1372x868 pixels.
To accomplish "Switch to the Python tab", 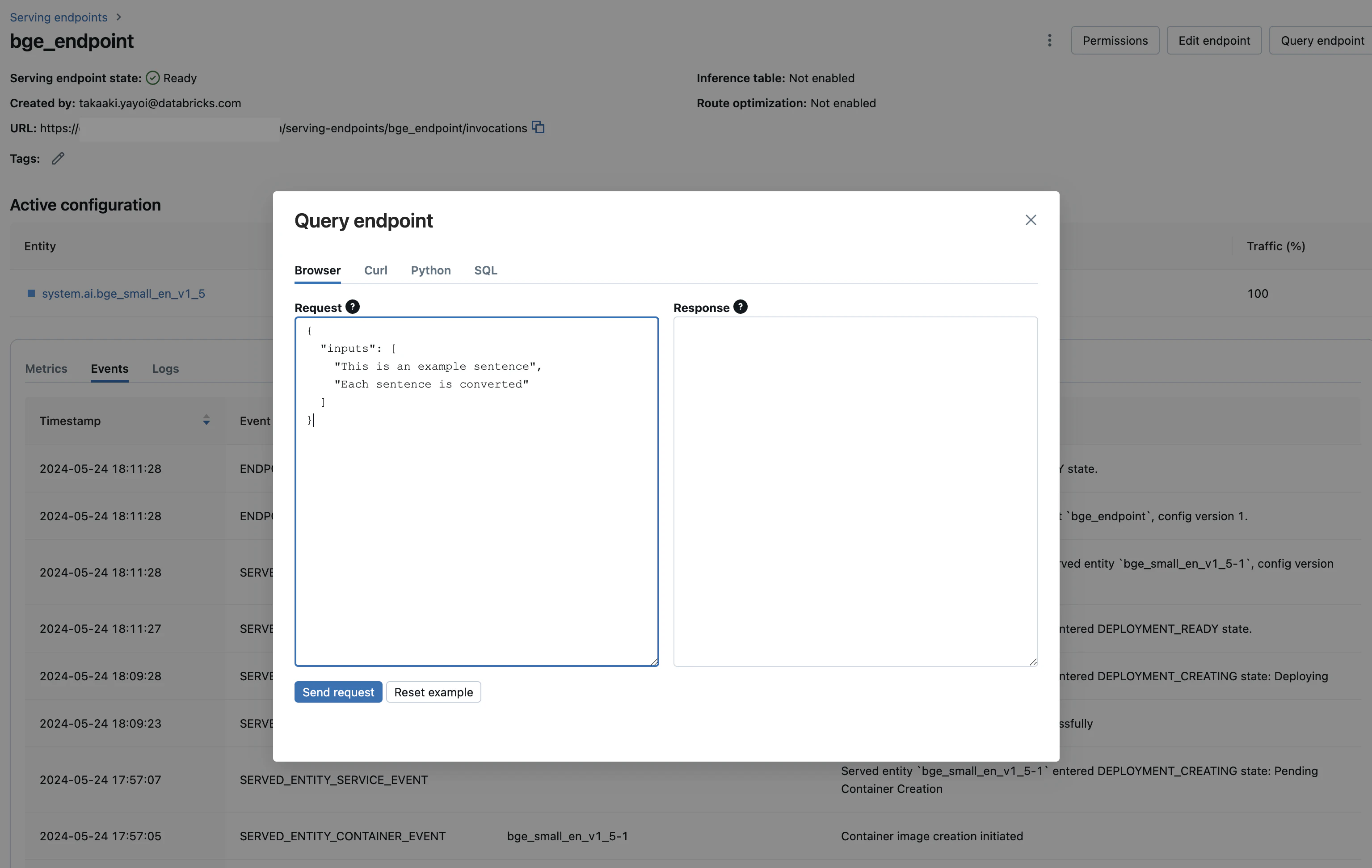I will 431,270.
